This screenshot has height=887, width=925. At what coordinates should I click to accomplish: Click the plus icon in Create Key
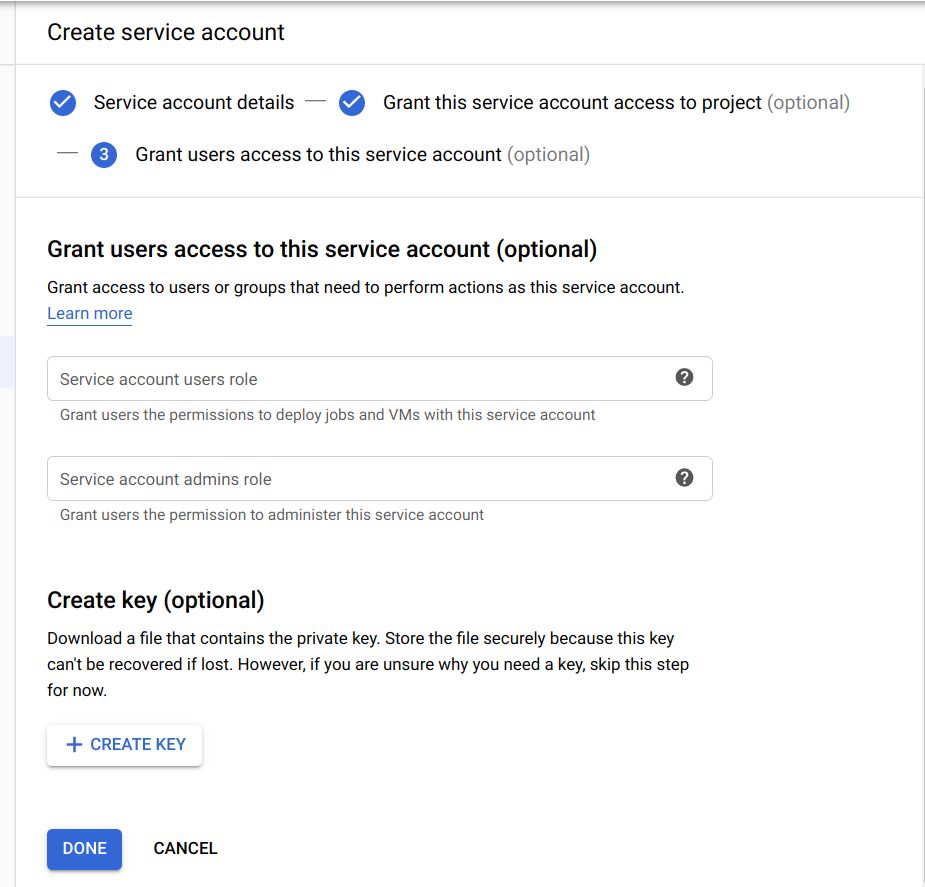73,745
